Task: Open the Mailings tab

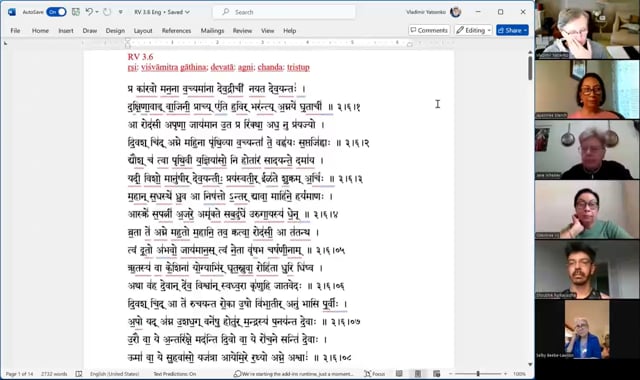Action: (212, 31)
